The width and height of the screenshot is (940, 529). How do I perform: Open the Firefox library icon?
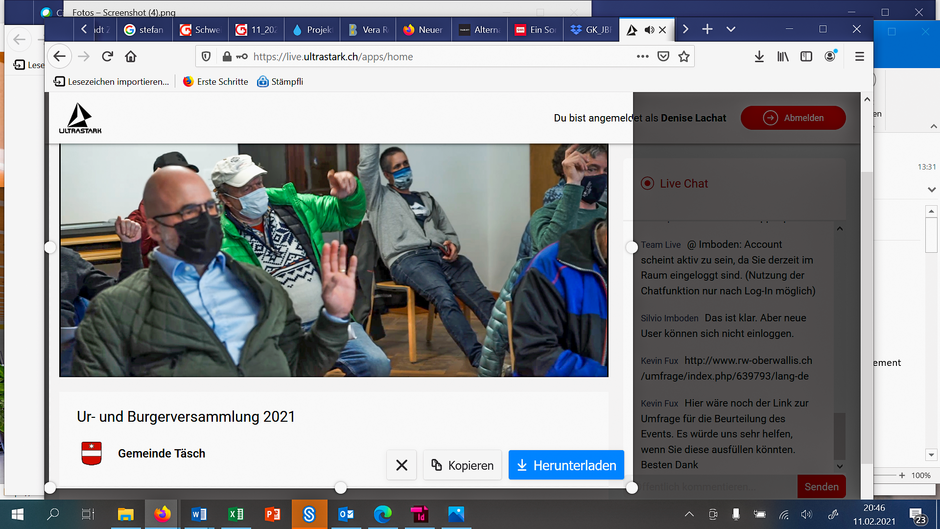coord(783,57)
